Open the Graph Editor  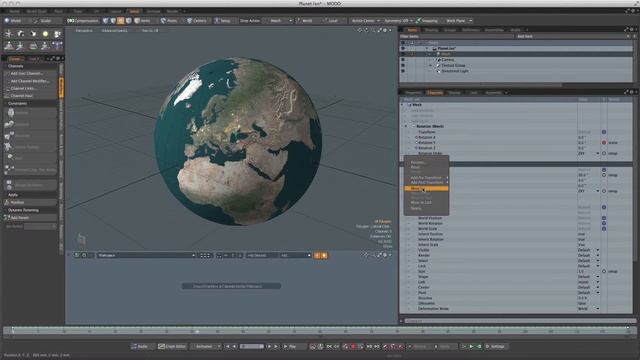click(x=172, y=346)
